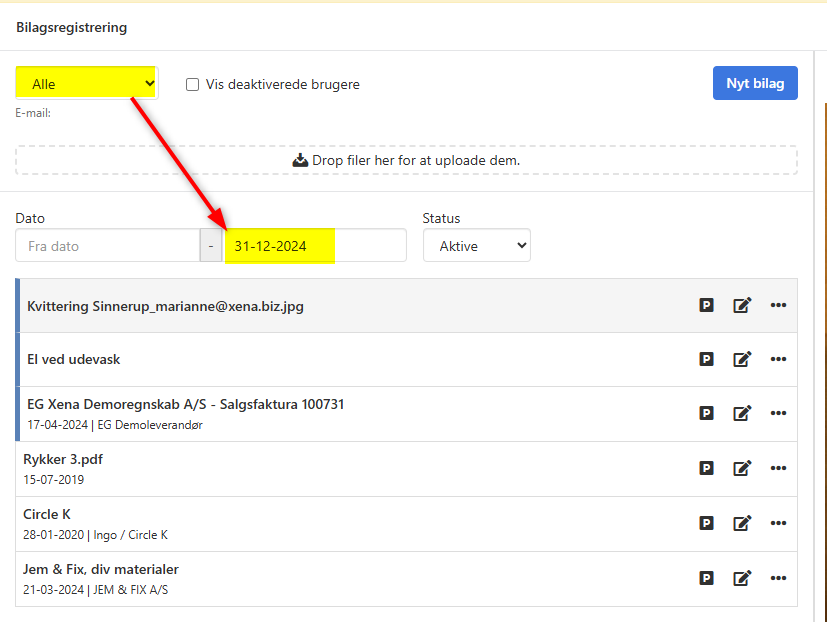The image size is (827, 622).
Task: Click the end date field 31-12-2024
Action: pyautogui.click(x=314, y=246)
